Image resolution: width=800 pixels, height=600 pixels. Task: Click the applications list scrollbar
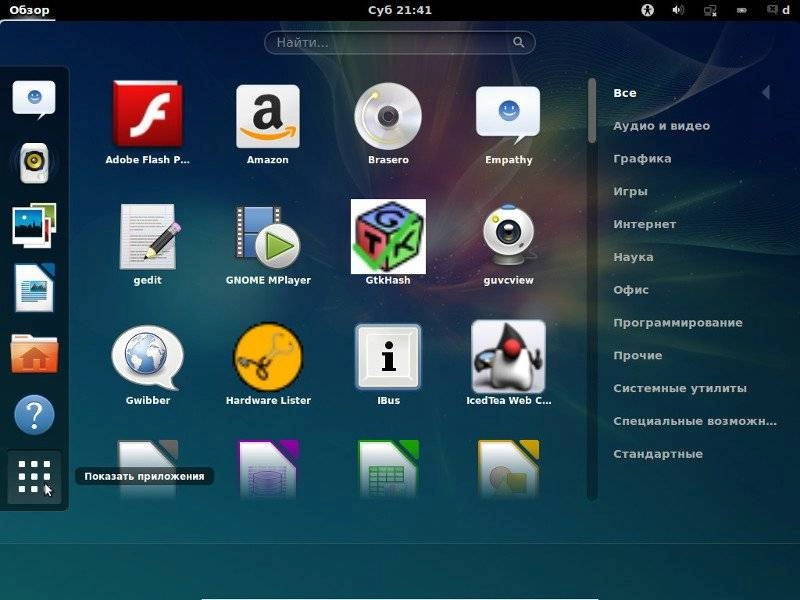click(592, 289)
